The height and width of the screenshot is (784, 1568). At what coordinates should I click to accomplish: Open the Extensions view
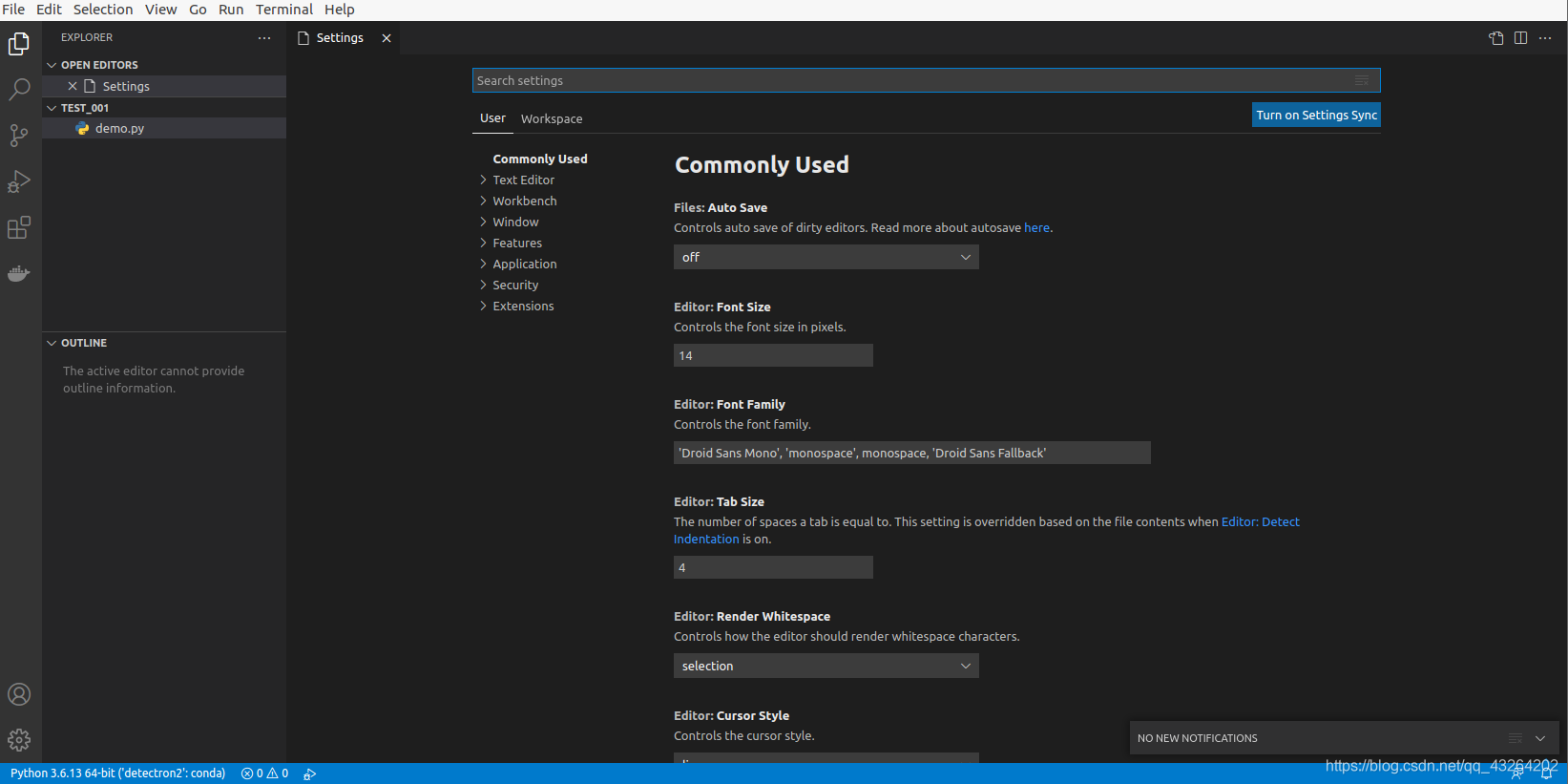pos(19,227)
